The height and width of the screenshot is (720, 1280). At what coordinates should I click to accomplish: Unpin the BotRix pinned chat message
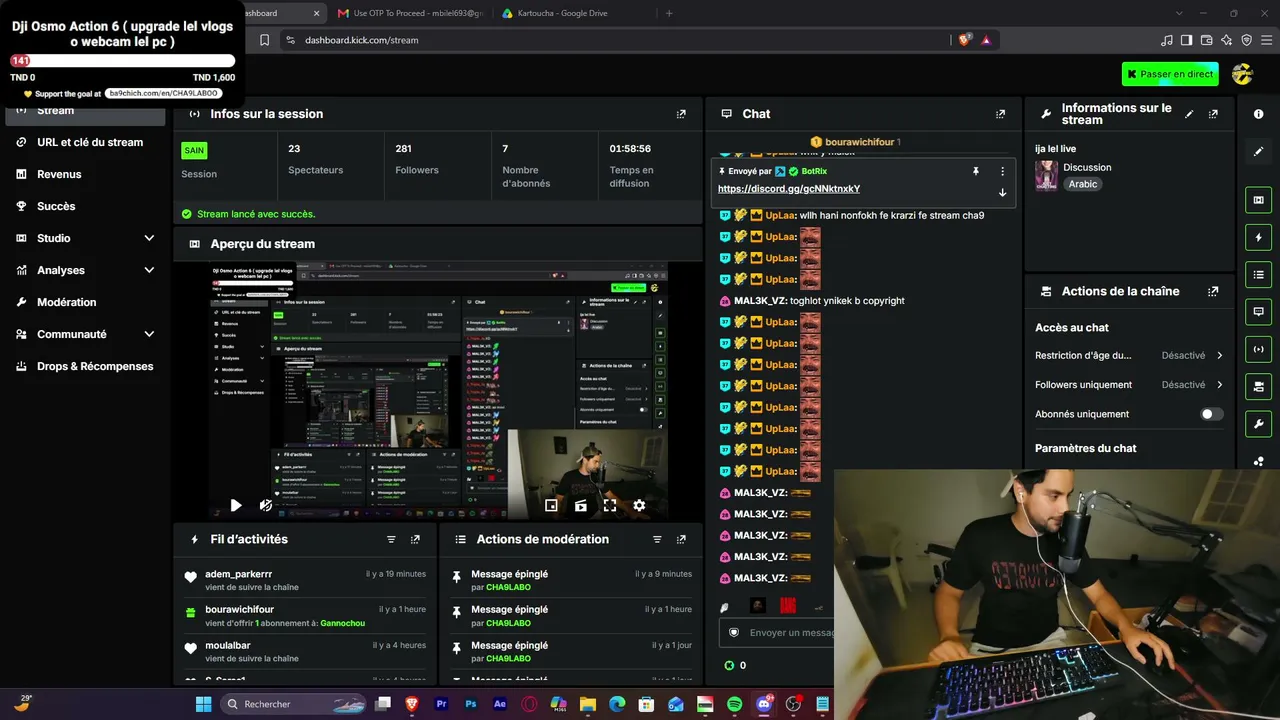coord(976,171)
